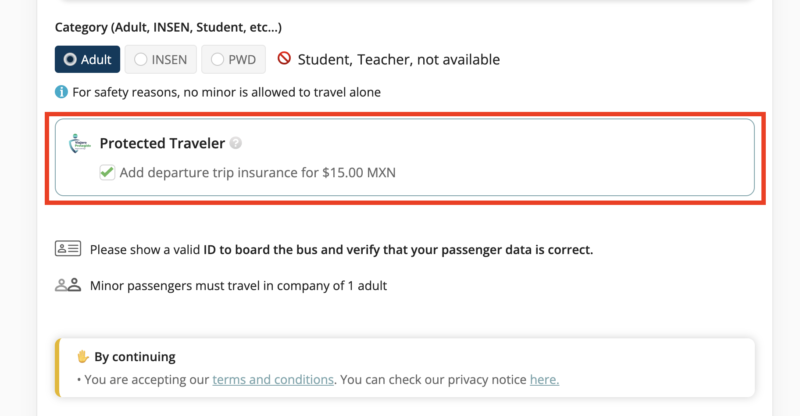Open the terms and conditions link
Image resolution: width=800 pixels, height=416 pixels.
tap(273, 379)
